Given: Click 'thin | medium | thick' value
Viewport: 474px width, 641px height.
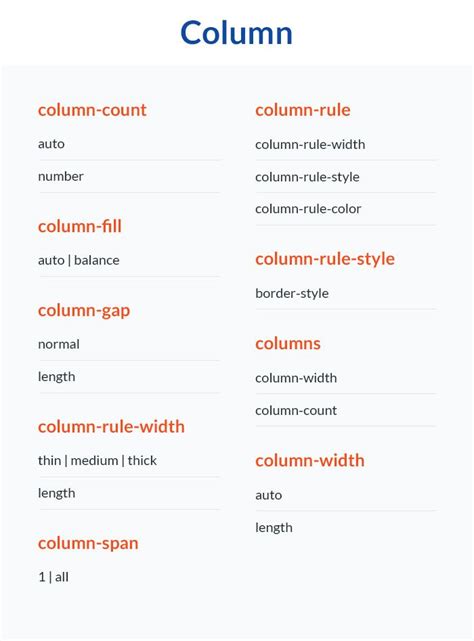Looking at the screenshot, I should point(97,461).
